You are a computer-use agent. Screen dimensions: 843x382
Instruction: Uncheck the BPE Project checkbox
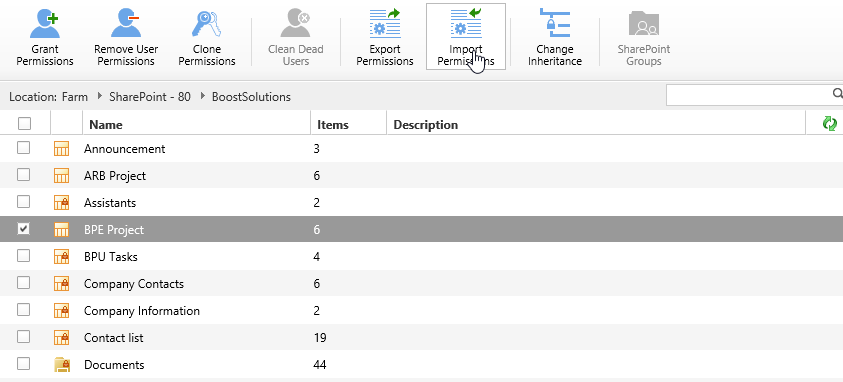(x=23, y=229)
